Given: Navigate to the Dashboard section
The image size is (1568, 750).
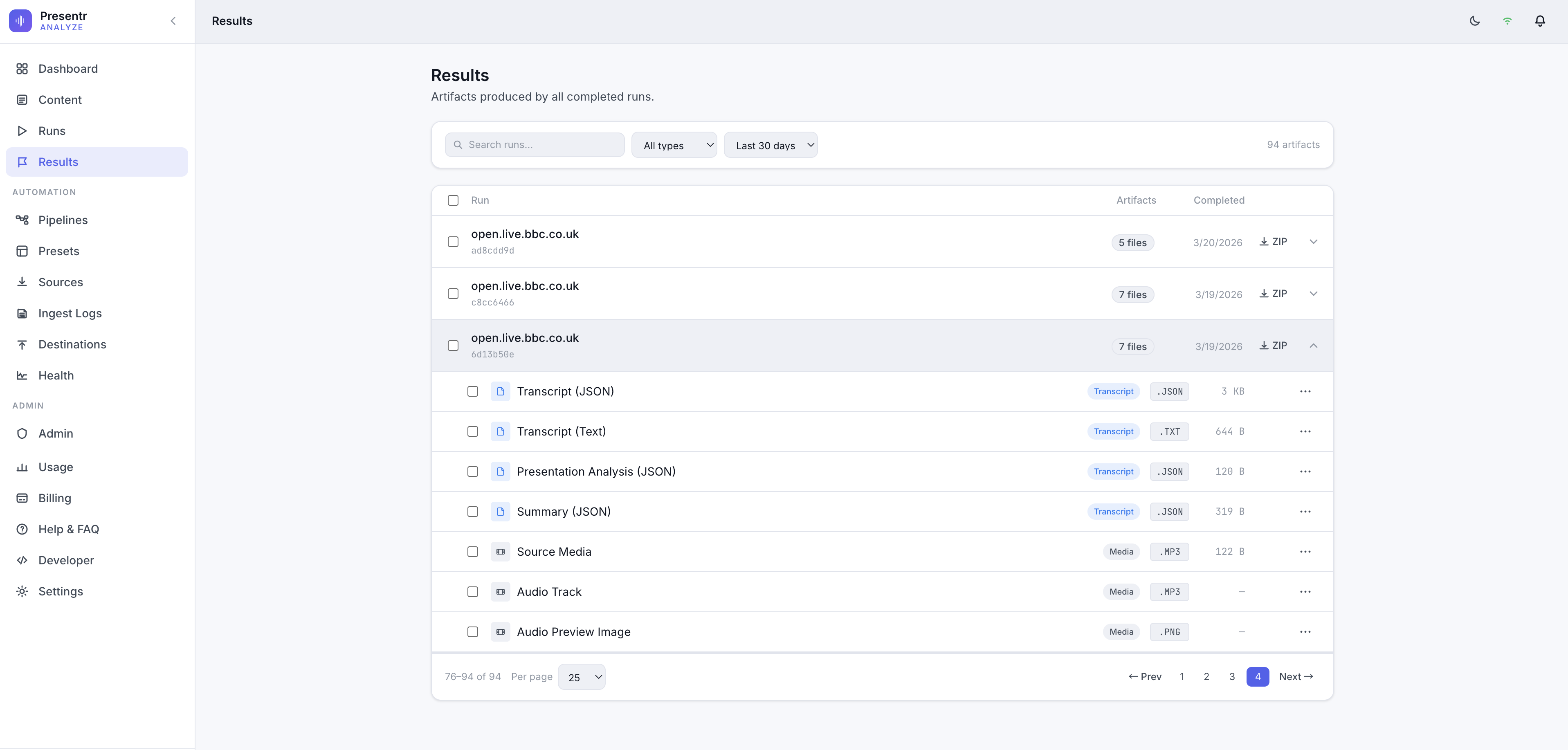Looking at the screenshot, I should (x=67, y=69).
